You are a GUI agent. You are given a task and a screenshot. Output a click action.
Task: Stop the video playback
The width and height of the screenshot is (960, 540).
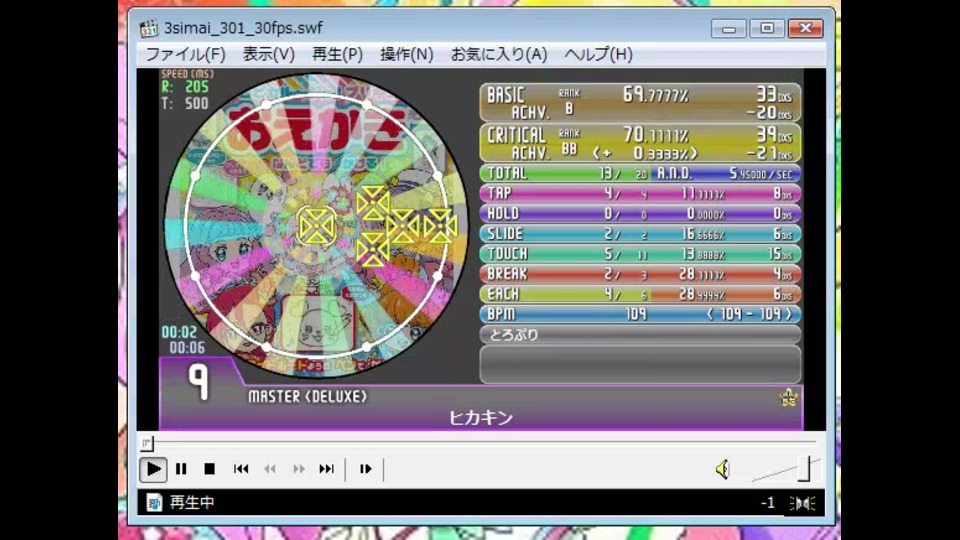(209, 470)
